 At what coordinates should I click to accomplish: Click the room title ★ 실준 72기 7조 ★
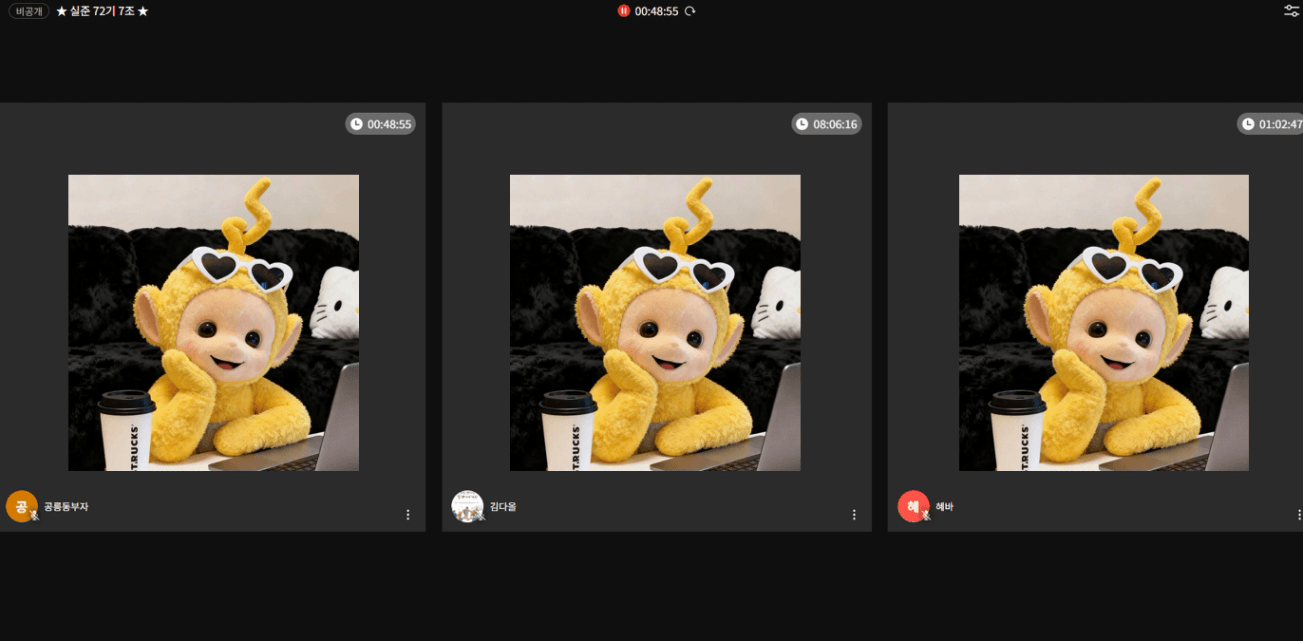[x=103, y=11]
